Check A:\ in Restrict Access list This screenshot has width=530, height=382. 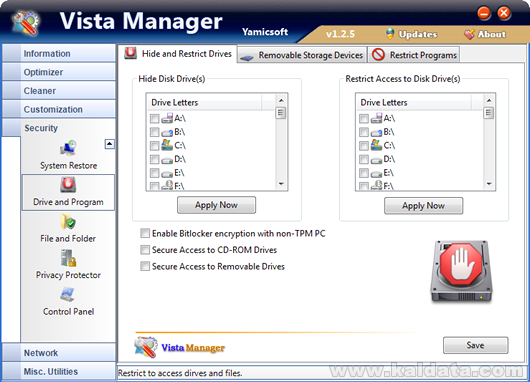coord(364,118)
